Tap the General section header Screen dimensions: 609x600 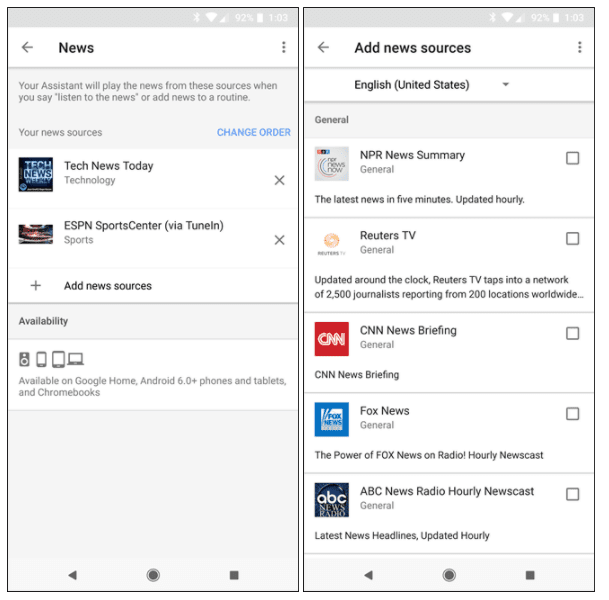pos(331,120)
